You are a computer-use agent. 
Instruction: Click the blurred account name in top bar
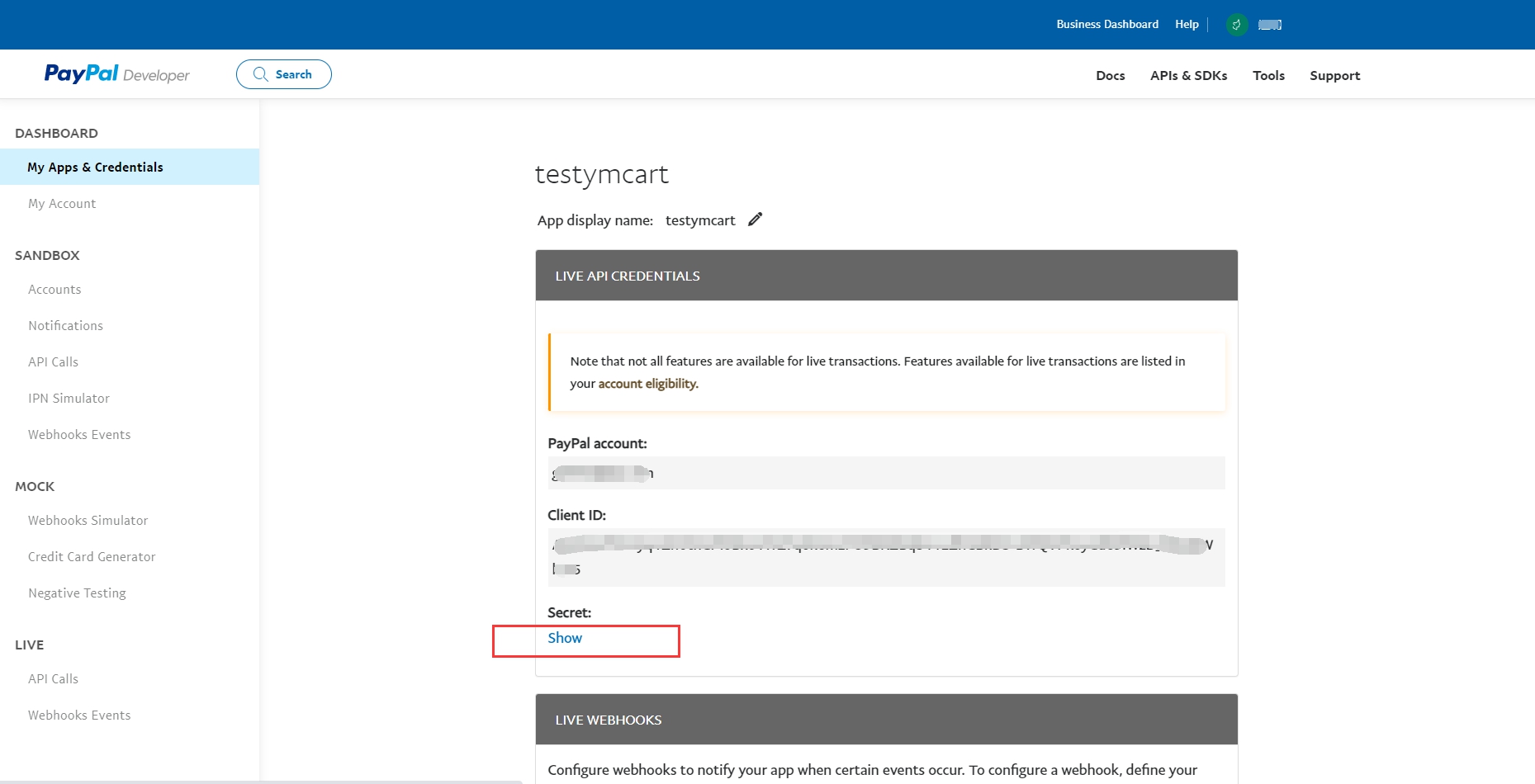tap(1270, 25)
